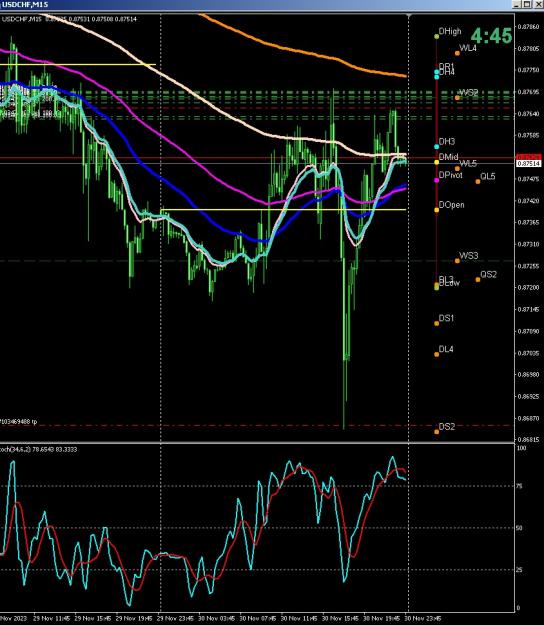
Task: Select the DL4 level marker
Action: point(436,354)
